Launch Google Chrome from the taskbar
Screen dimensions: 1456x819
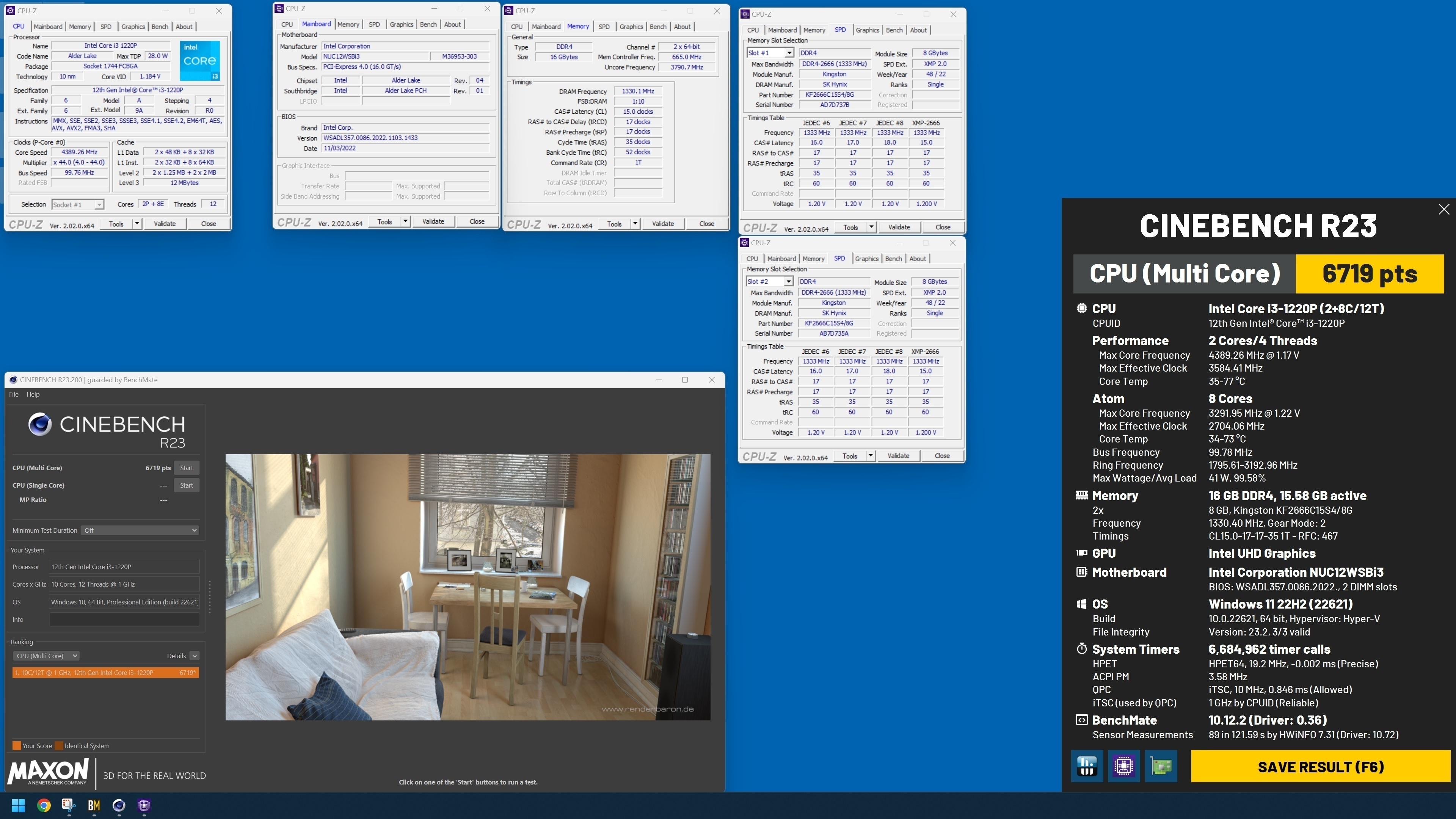pyautogui.click(x=44, y=805)
